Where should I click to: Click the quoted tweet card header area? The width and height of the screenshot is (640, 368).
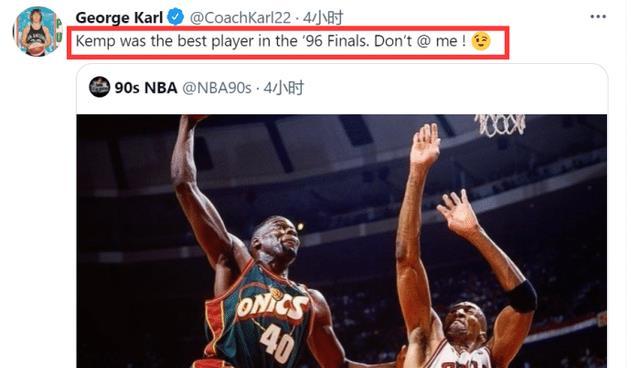(342, 89)
